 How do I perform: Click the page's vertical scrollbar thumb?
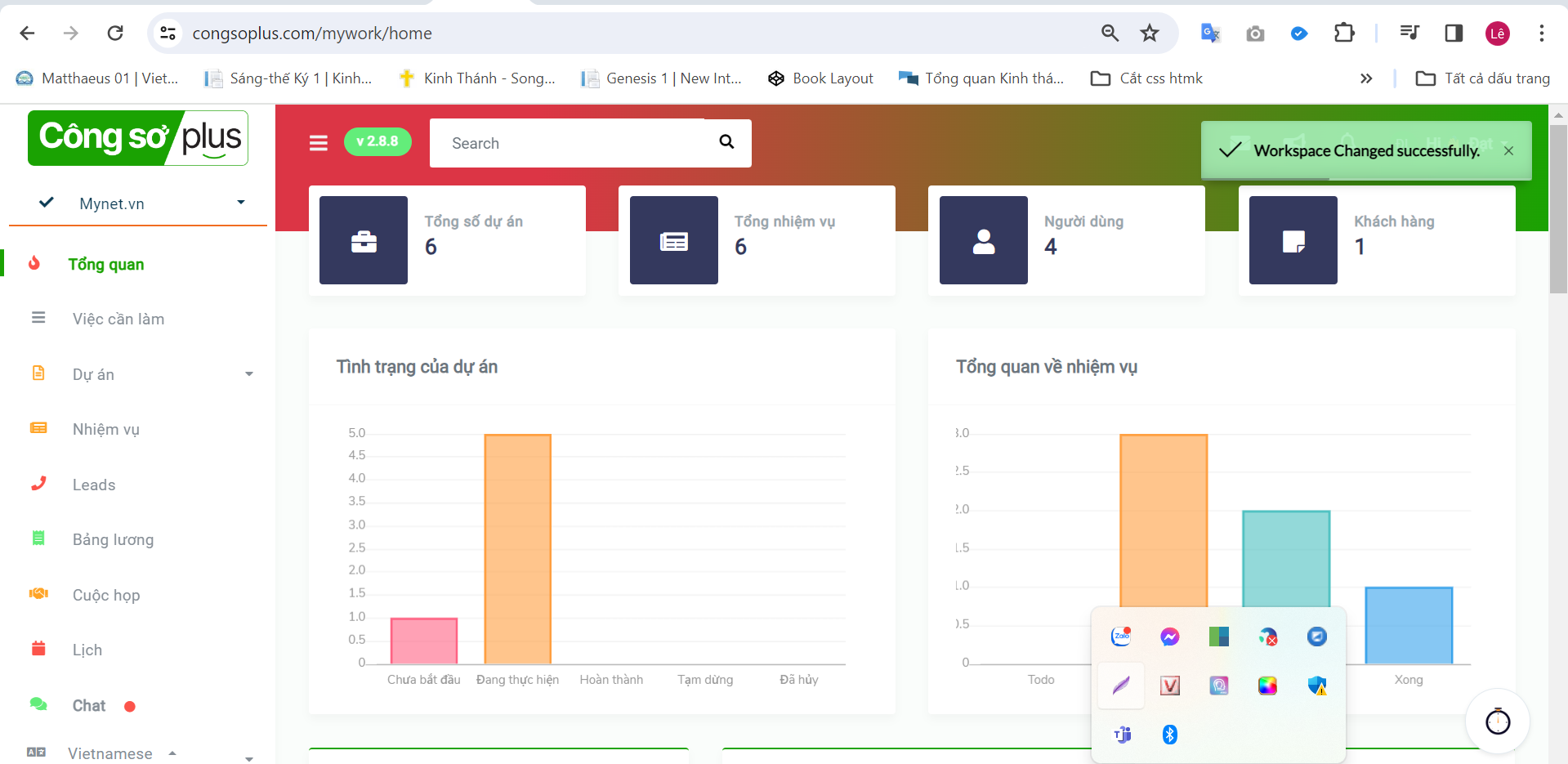point(1557,208)
